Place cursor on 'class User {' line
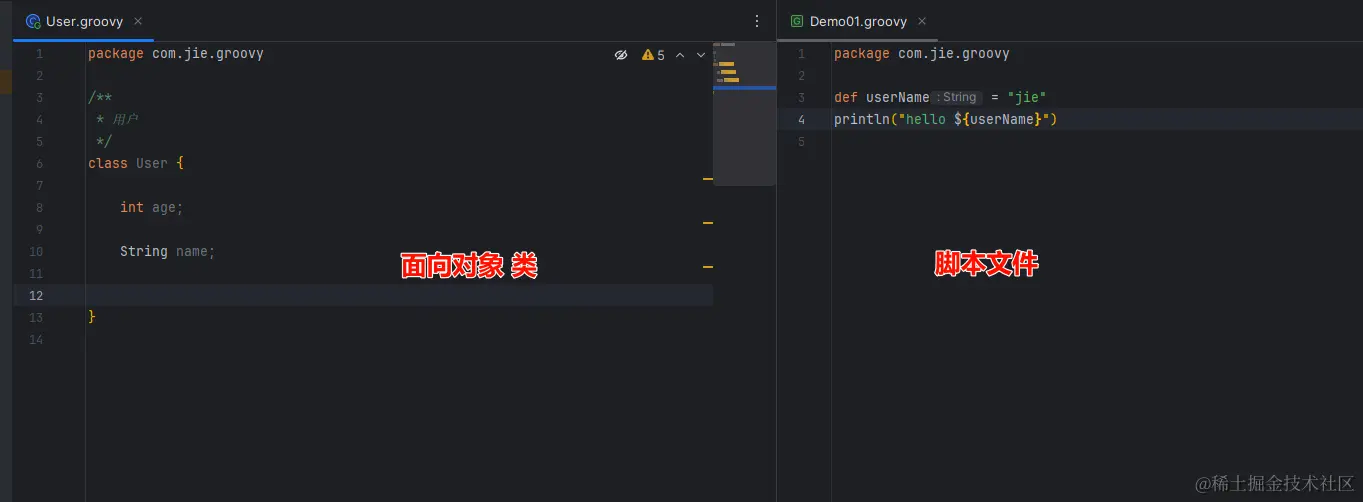This screenshot has height=502, width=1363. coord(136,163)
